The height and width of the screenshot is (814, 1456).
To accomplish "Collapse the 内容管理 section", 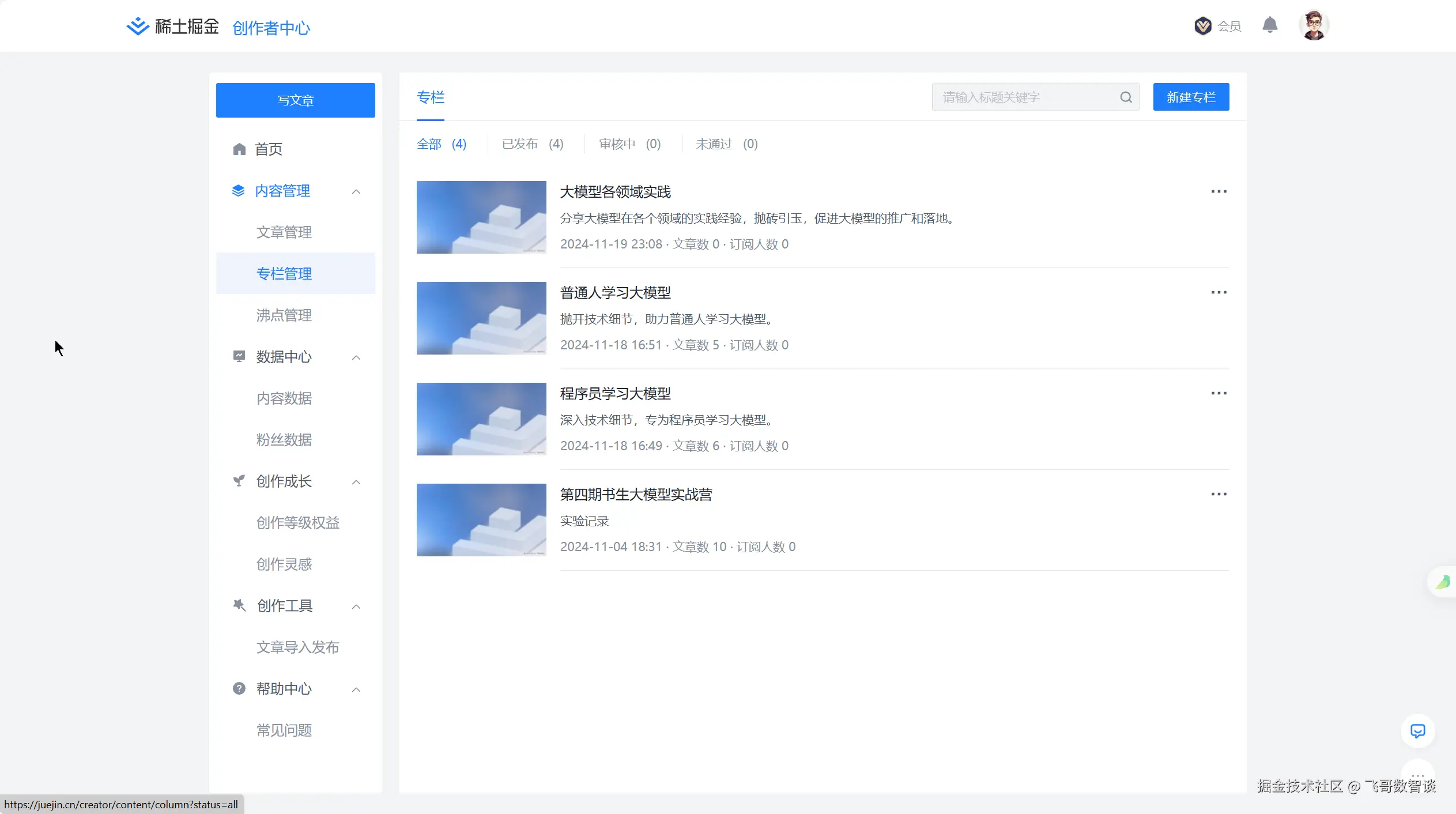I will pos(356,191).
